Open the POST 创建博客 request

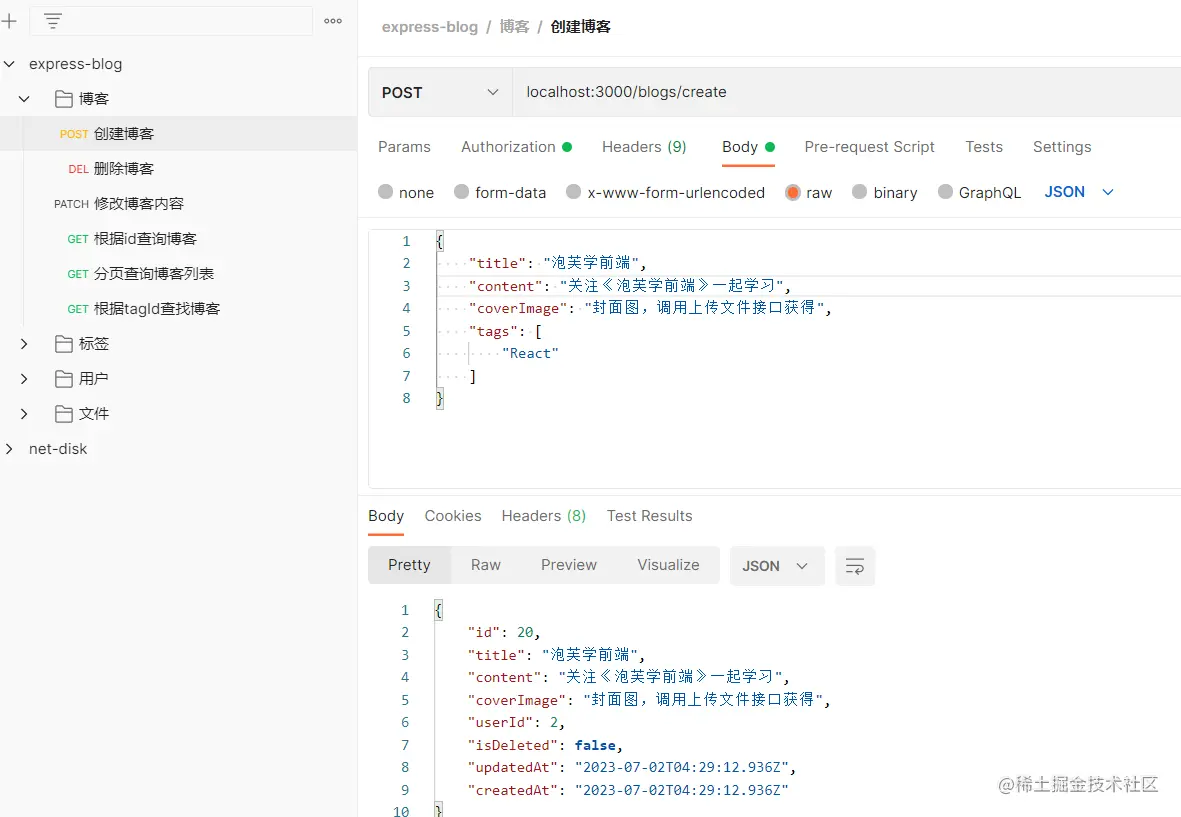click(179, 134)
